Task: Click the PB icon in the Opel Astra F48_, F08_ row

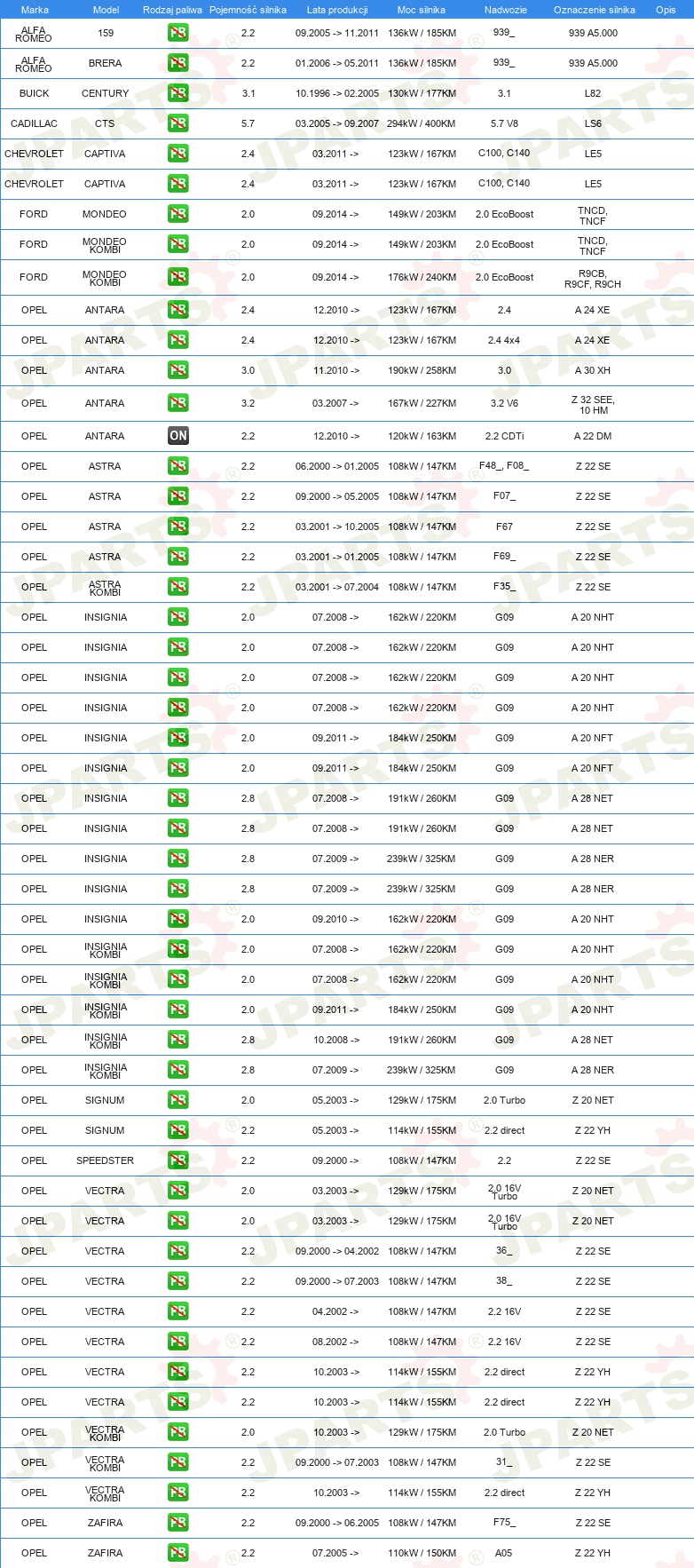Action: [x=178, y=466]
